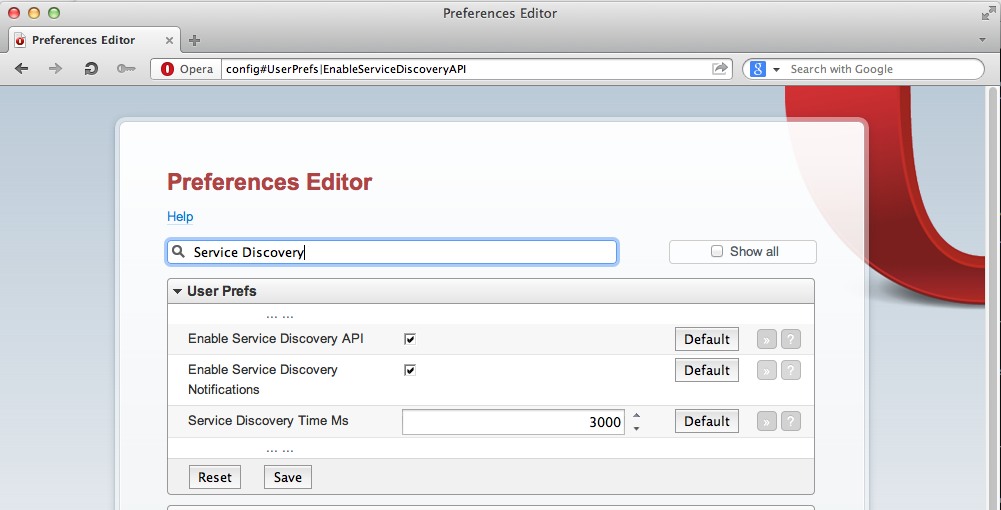The width and height of the screenshot is (1001, 510).
Task: Close the Preferences Editor tab
Action: pyautogui.click(x=169, y=40)
